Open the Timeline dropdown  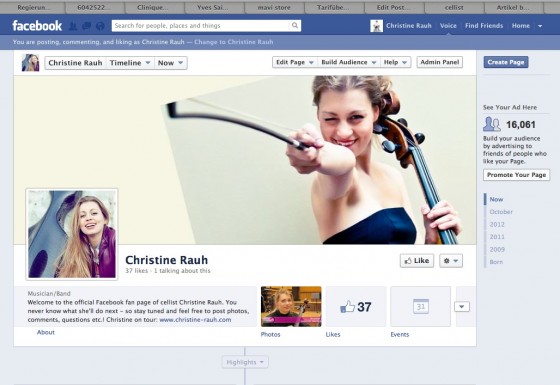(x=130, y=63)
